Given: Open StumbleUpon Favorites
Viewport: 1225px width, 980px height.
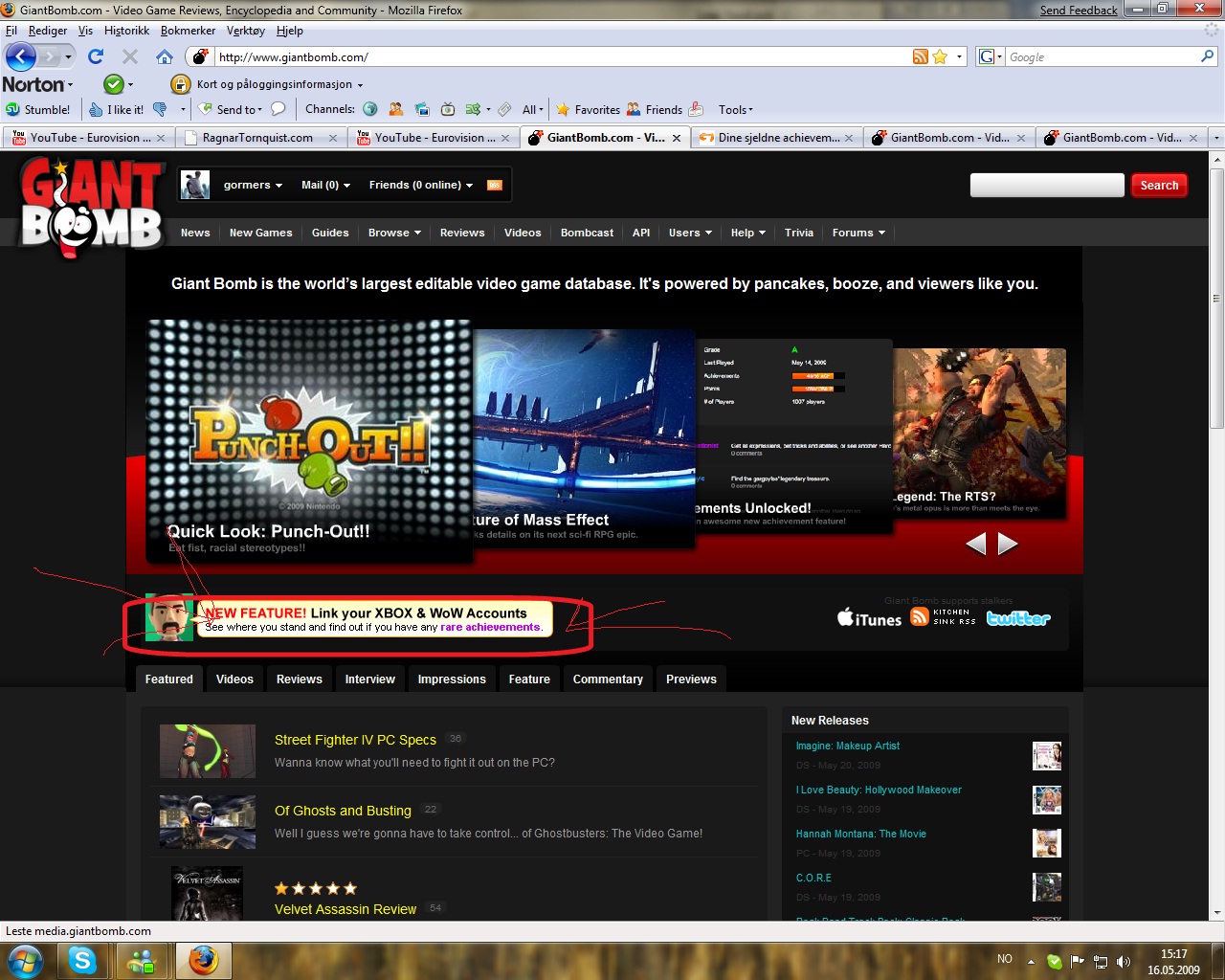Looking at the screenshot, I should coord(588,109).
